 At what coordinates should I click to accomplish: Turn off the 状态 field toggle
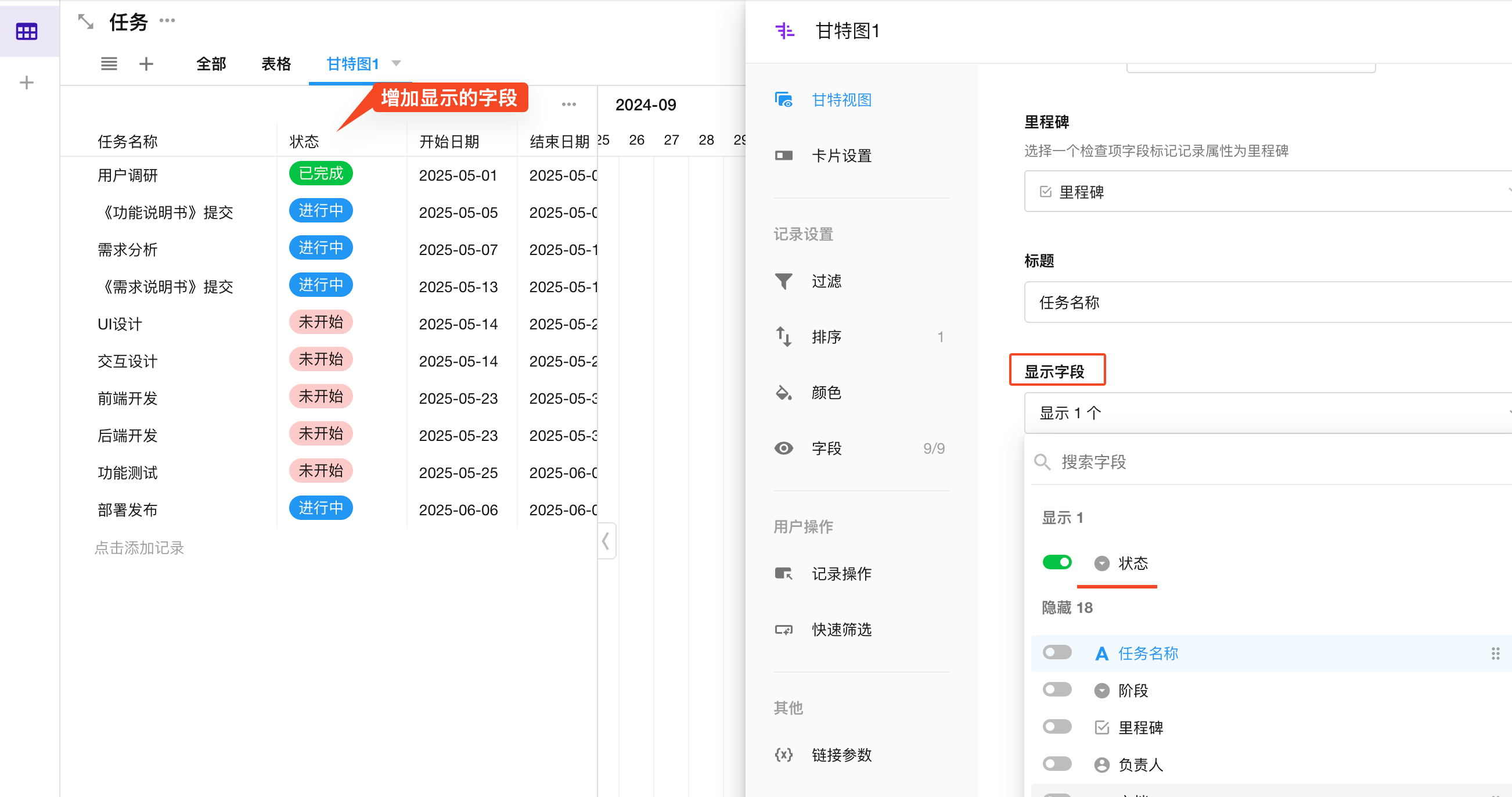(1057, 563)
